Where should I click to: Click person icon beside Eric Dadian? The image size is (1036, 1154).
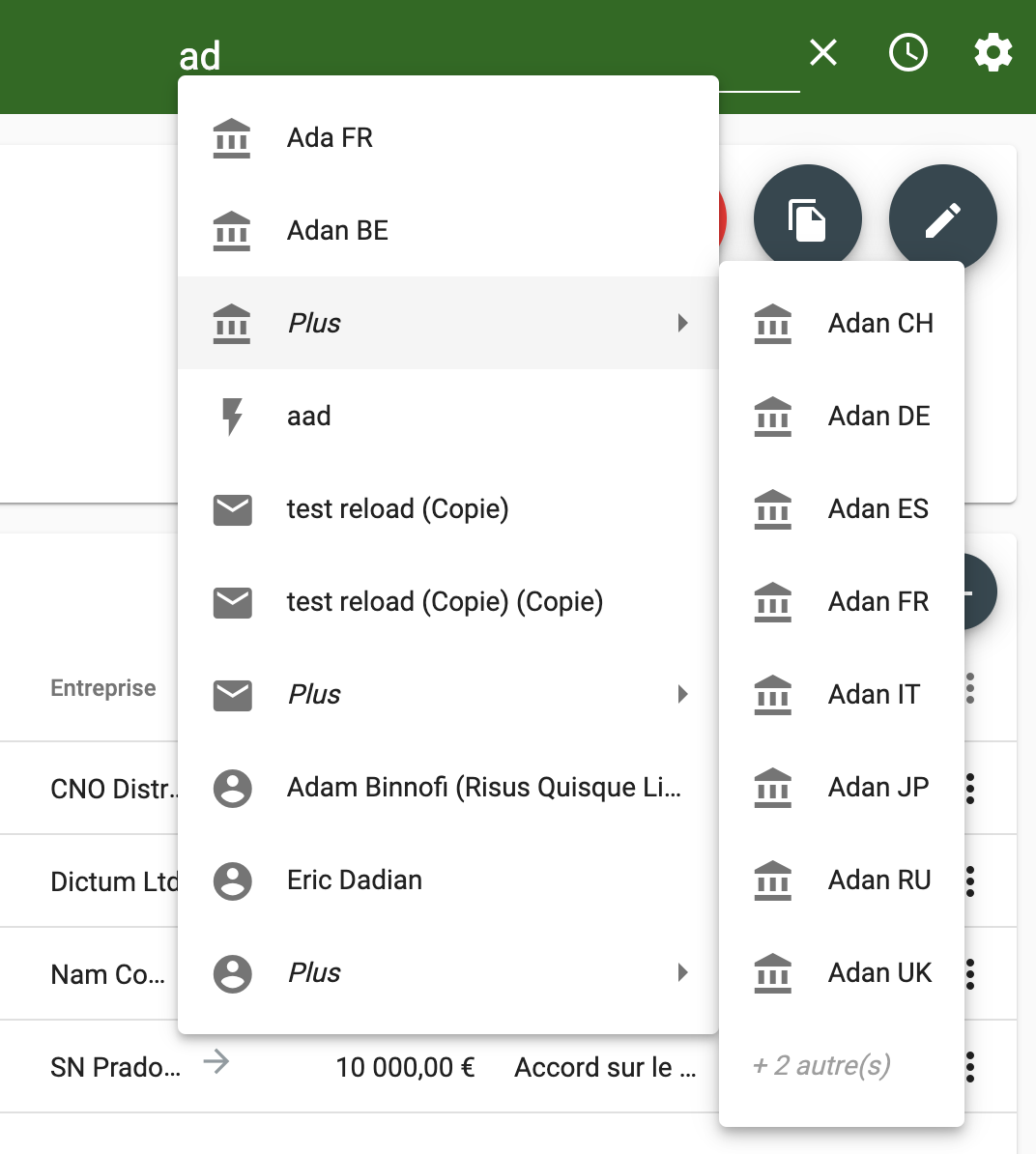pos(233,880)
